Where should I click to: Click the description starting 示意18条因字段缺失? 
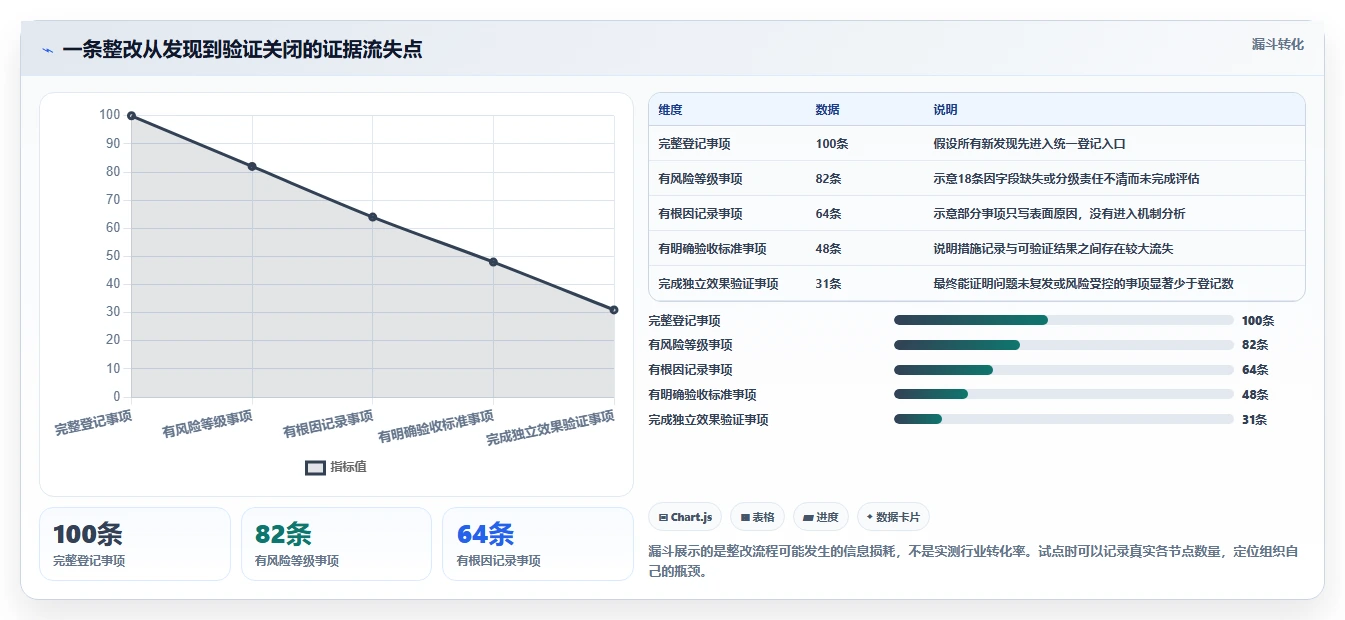point(1066,179)
